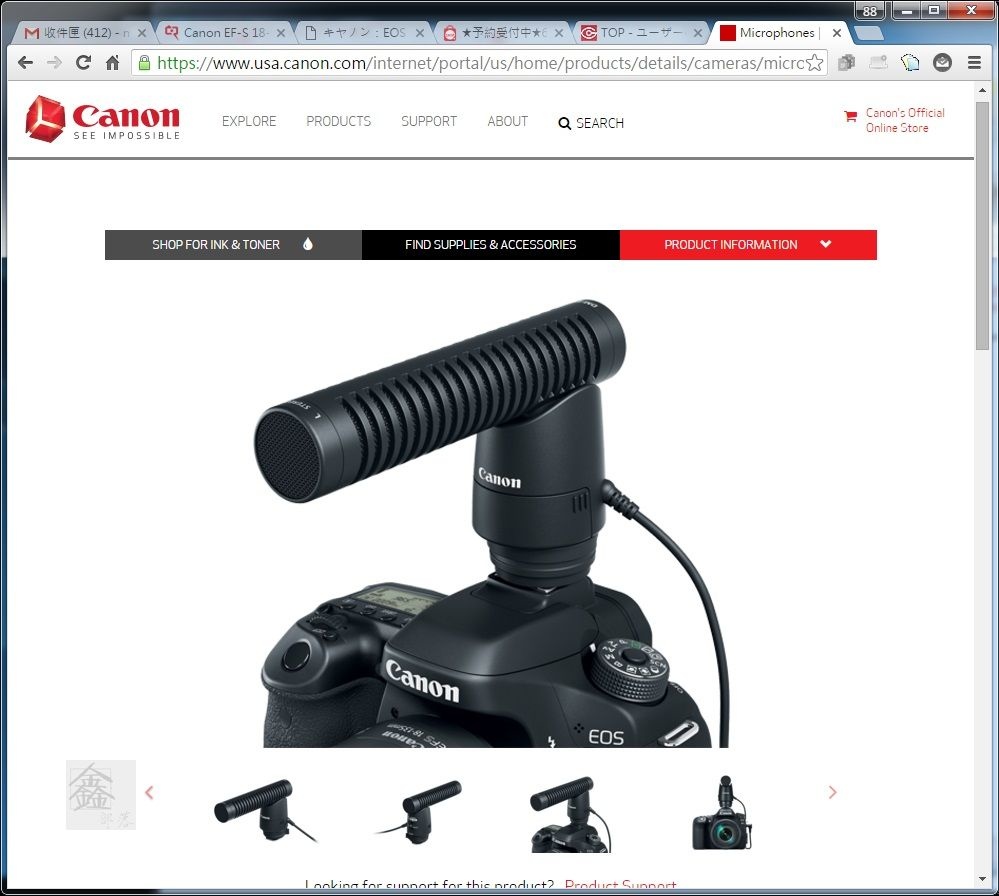This screenshot has width=999, height=896.
Task: Show previous thumbnails with the left arrow
Action: click(150, 793)
